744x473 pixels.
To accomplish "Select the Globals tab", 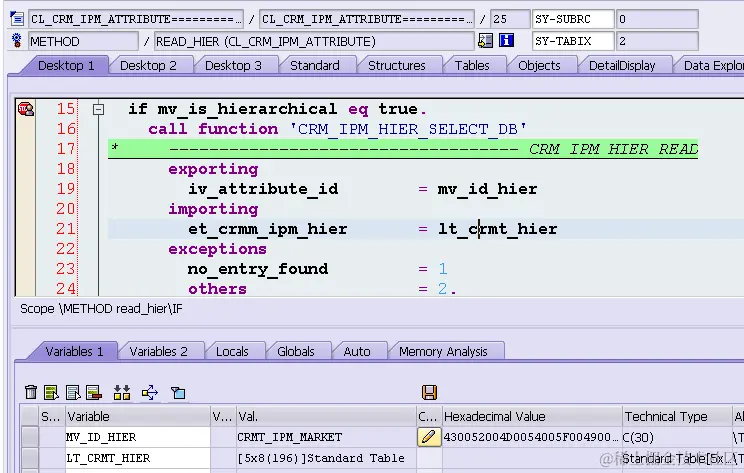I will (296, 352).
